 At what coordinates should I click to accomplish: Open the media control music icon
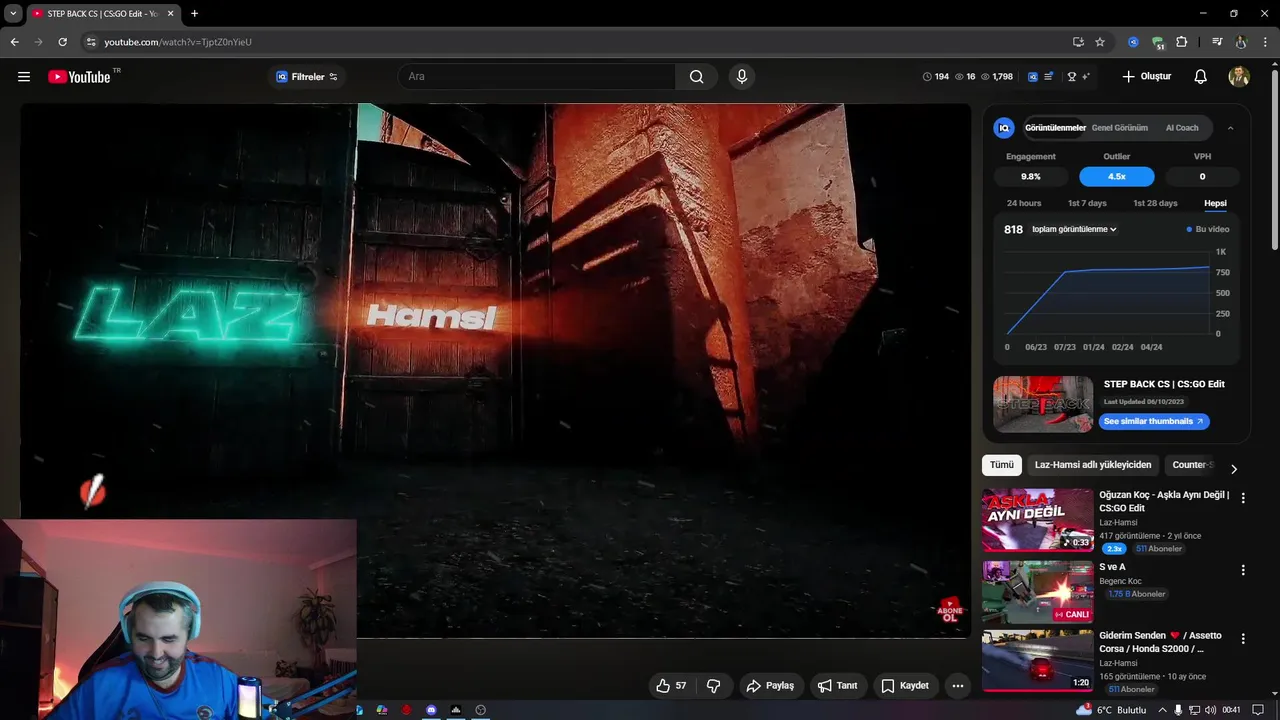(1217, 42)
